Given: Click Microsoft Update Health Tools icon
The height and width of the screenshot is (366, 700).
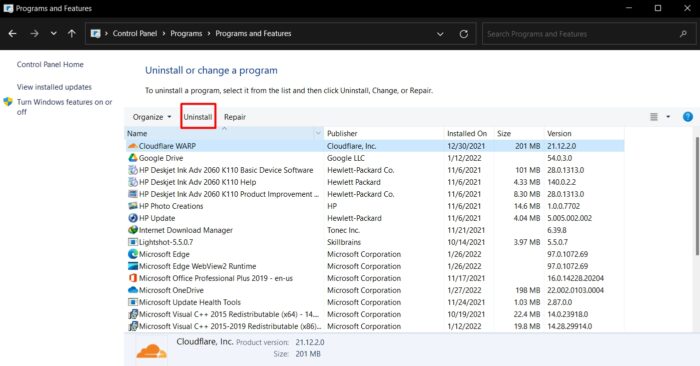Looking at the screenshot, I should [133, 302].
